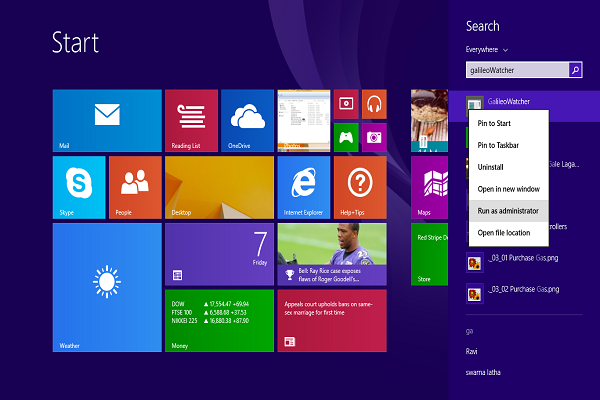Select Open file location
The width and height of the screenshot is (600, 400).
click(x=509, y=233)
